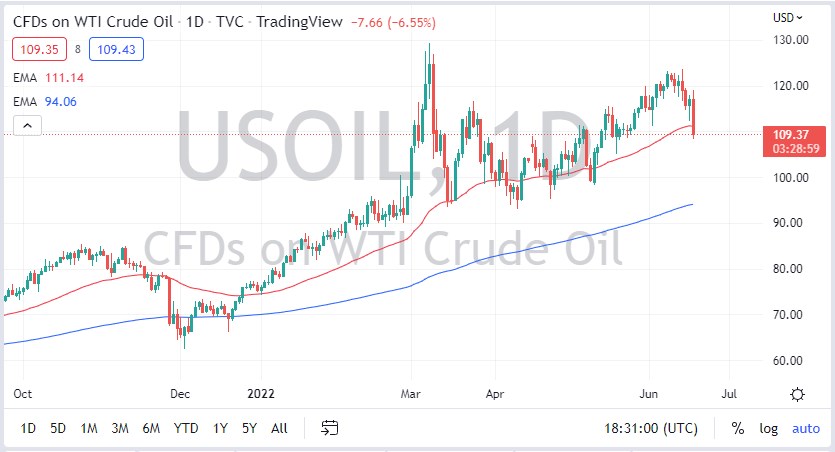Open chart settings gear icon
This screenshot has width=835, height=452.
pyautogui.click(x=797, y=394)
